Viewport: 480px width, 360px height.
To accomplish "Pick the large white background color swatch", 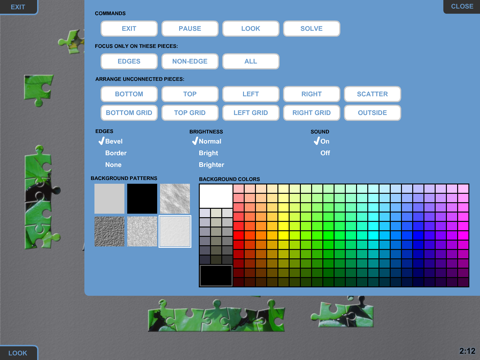I will (x=216, y=196).
